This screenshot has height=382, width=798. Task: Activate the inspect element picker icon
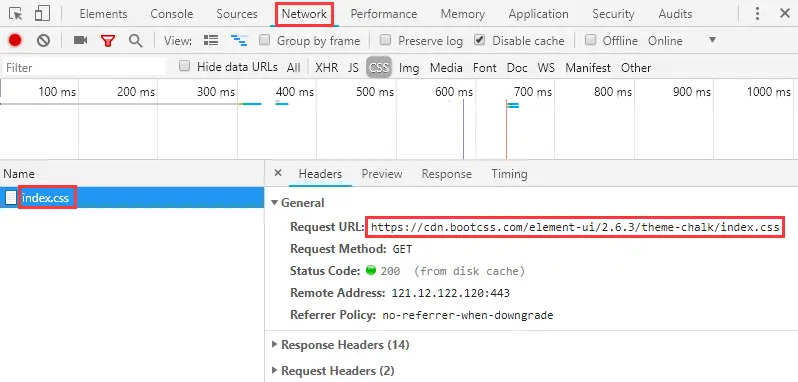16,14
